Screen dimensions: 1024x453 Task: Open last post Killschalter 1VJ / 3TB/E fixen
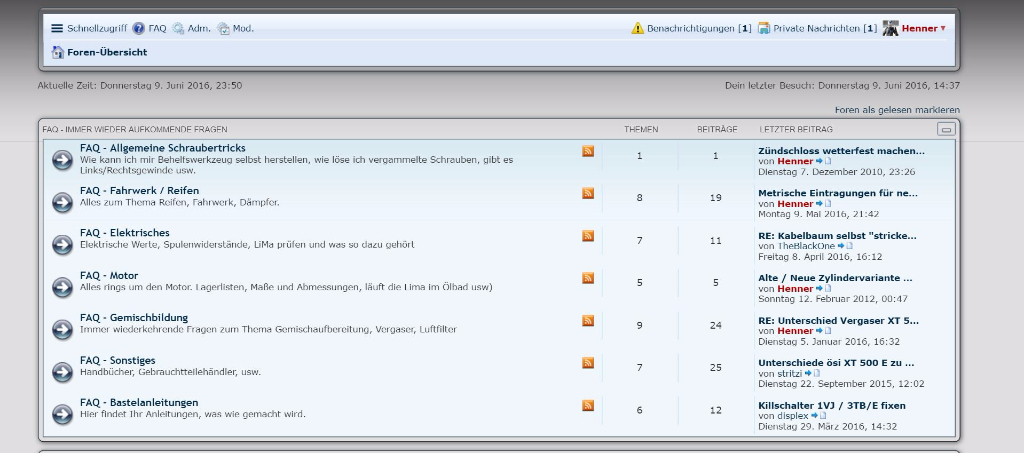coord(831,405)
